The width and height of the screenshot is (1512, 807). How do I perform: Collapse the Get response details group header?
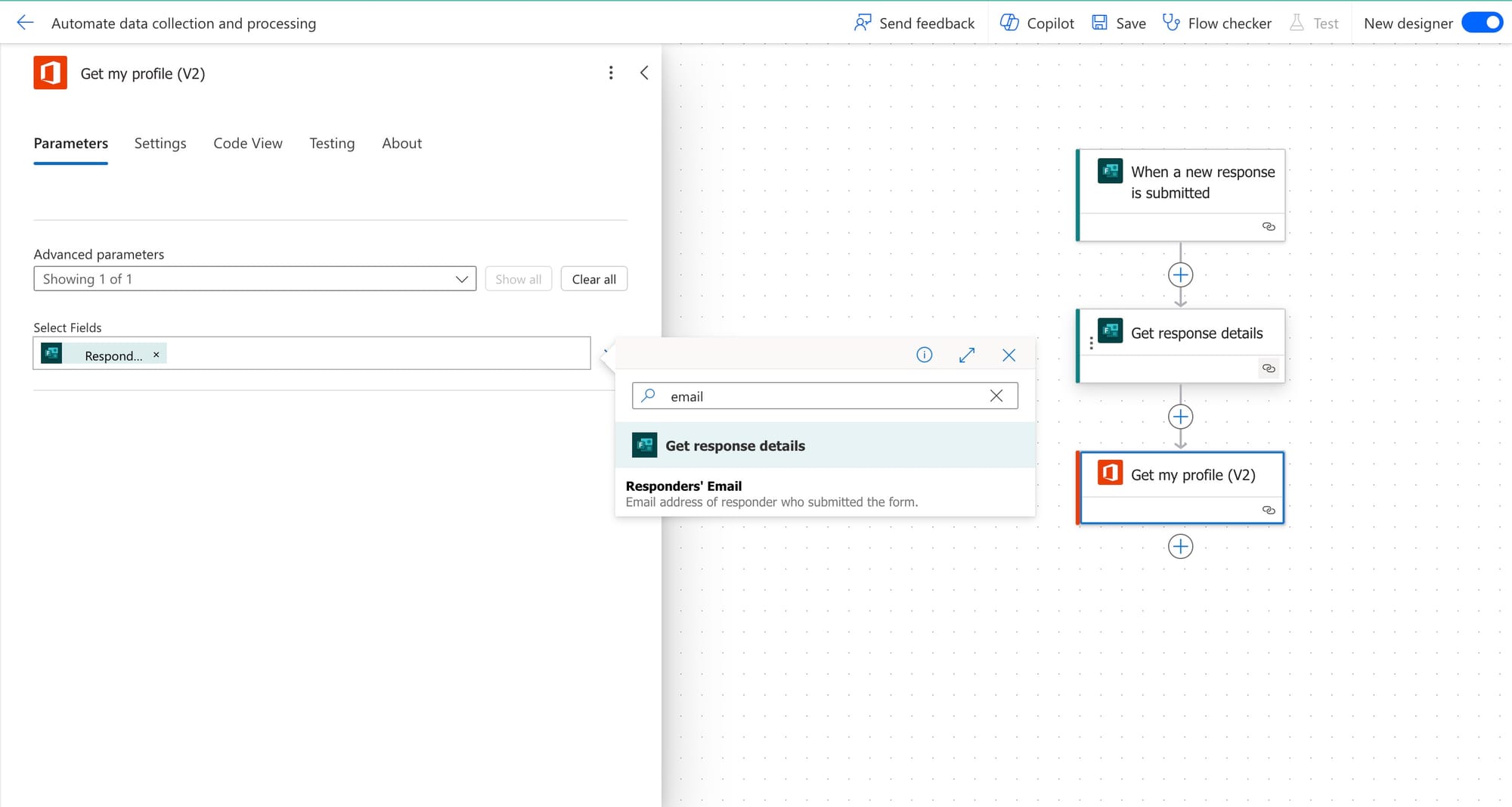(x=825, y=445)
